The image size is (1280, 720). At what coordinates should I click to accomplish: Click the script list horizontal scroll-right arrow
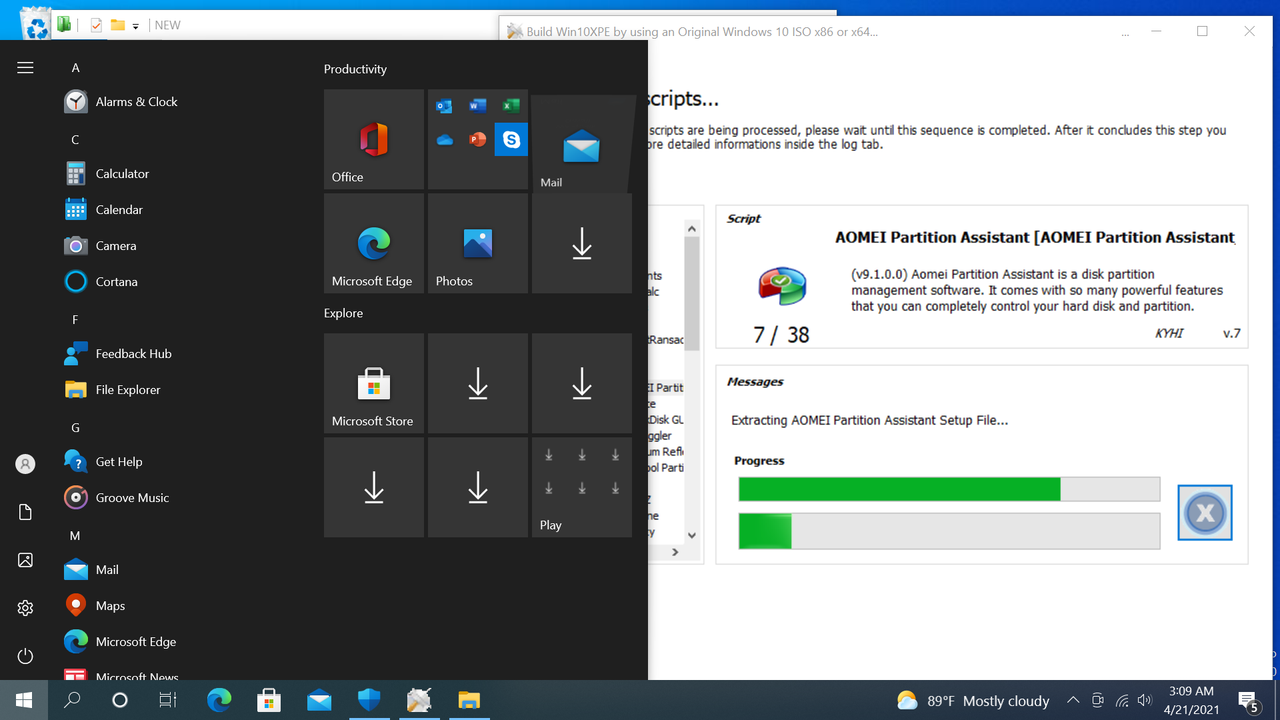675,552
